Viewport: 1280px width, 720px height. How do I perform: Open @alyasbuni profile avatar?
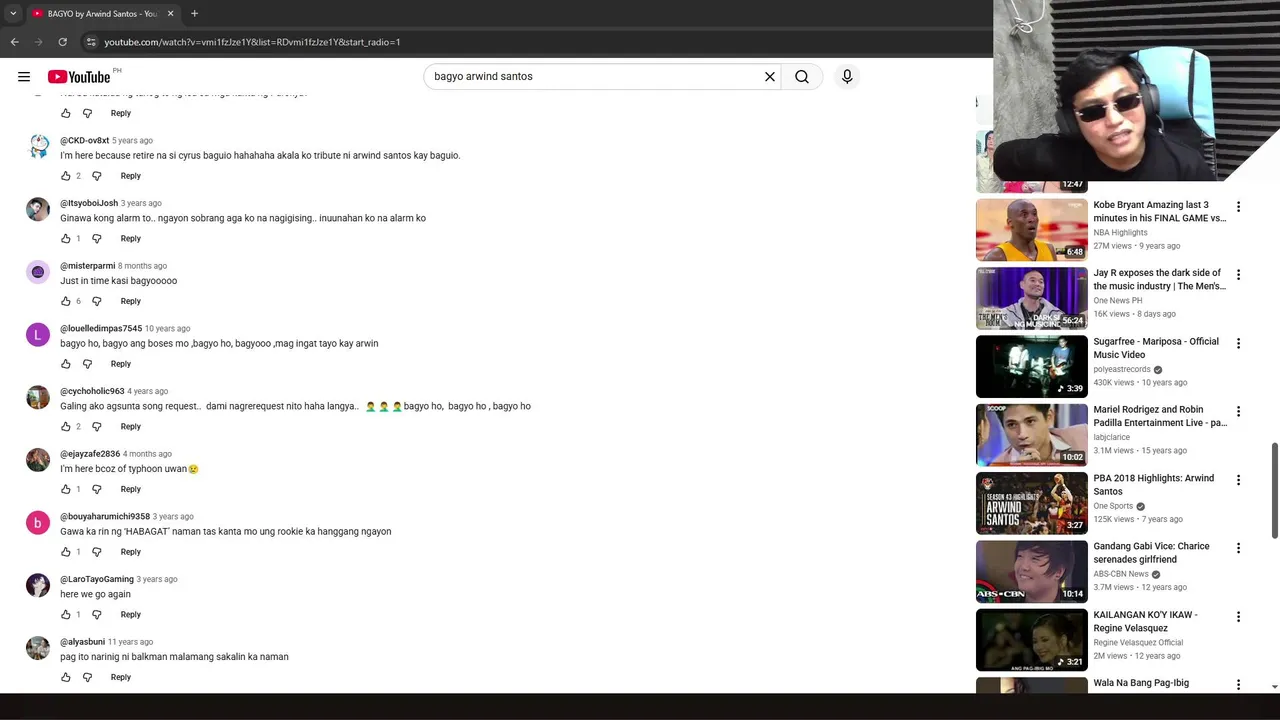click(x=38, y=648)
